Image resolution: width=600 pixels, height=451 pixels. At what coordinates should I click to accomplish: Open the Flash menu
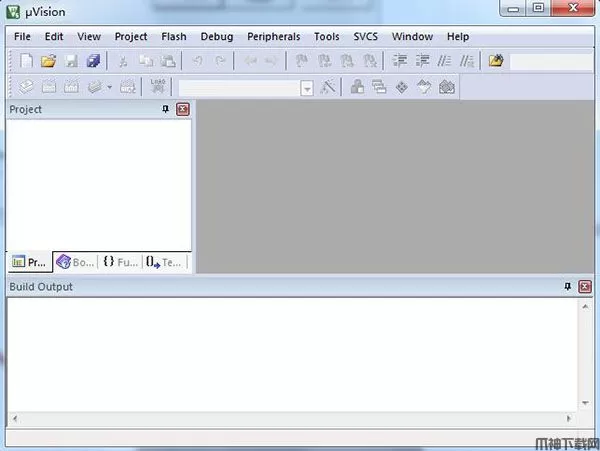[174, 37]
